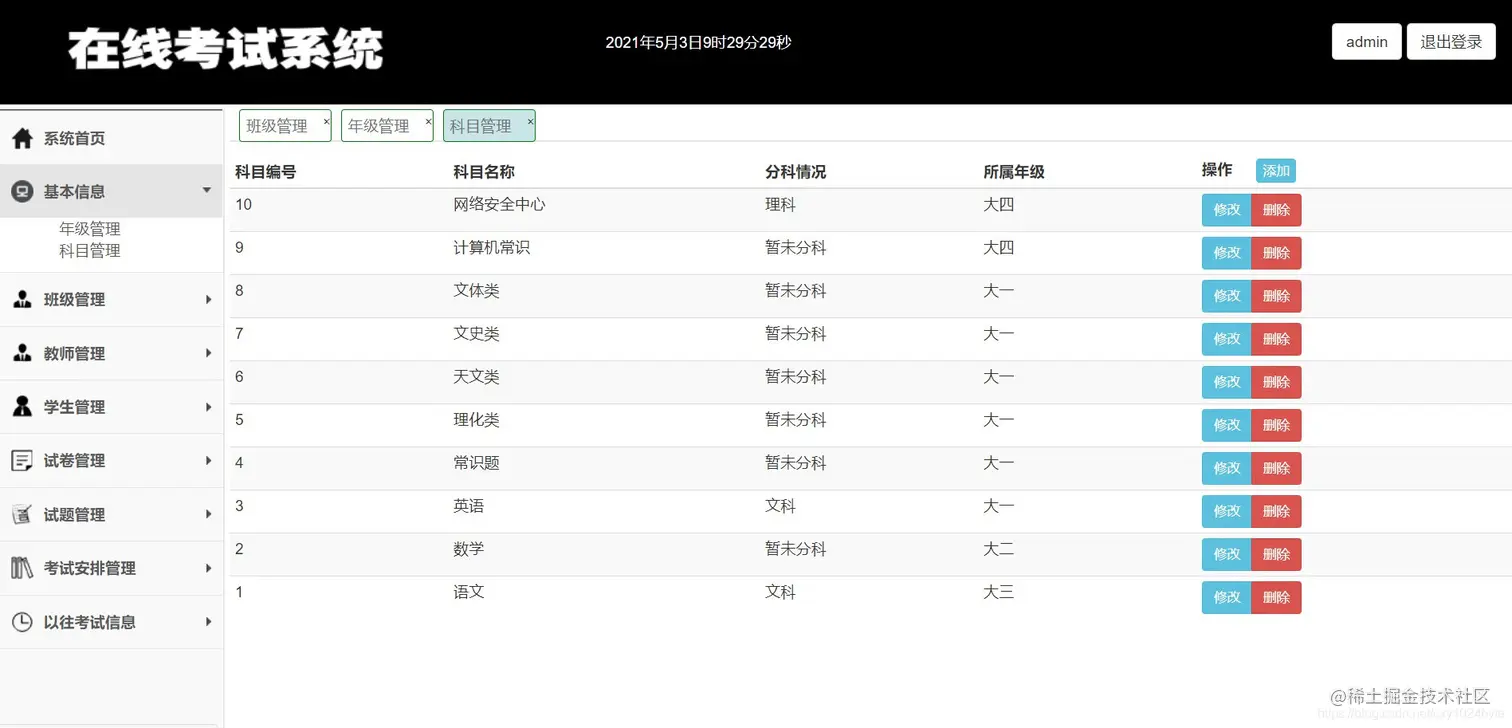Image resolution: width=1512 pixels, height=728 pixels.
Task: Click the person icon beside 学生管理
Action: (22, 407)
